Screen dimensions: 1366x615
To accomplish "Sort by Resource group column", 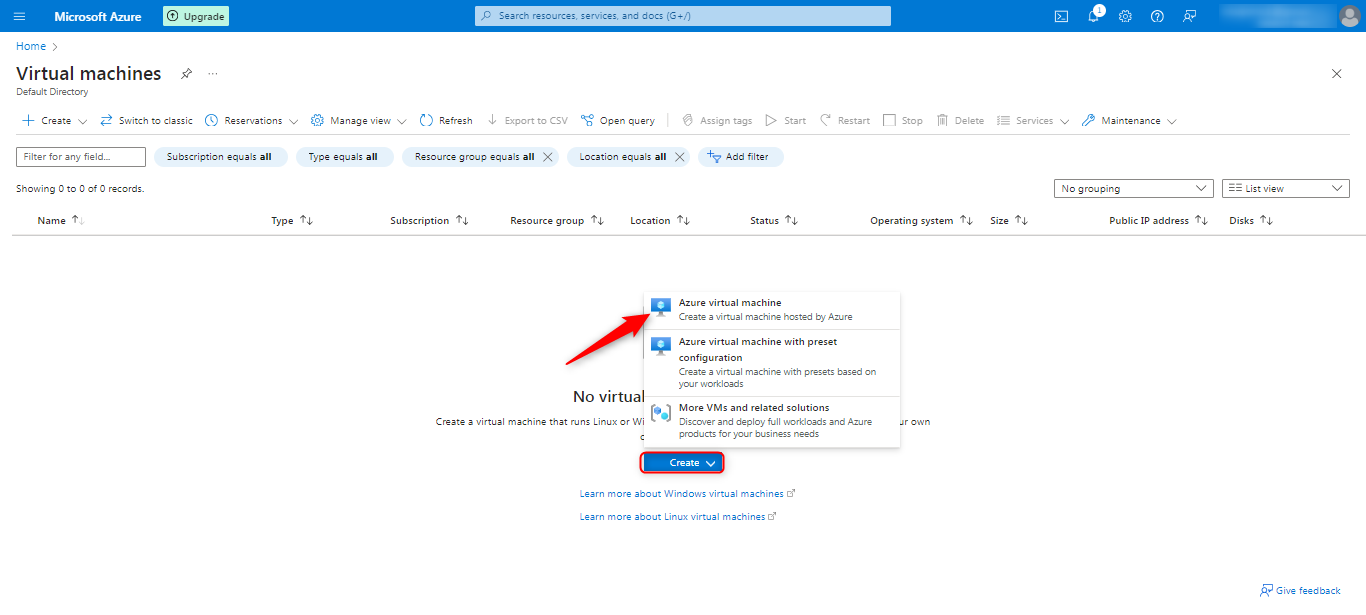I will coord(557,221).
